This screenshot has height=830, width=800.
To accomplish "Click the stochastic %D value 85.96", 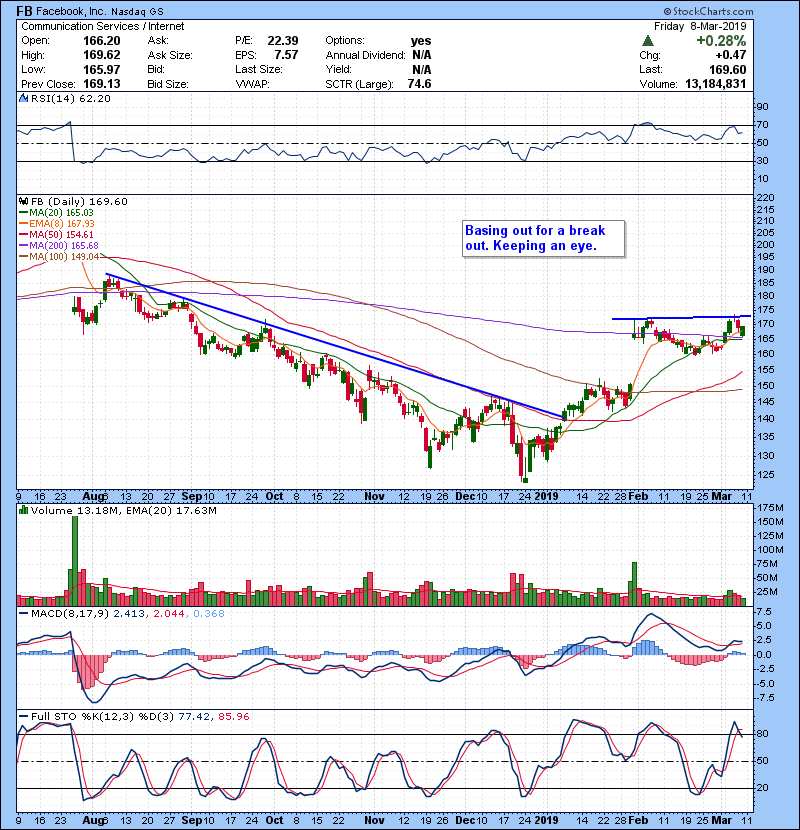I will pos(233,716).
